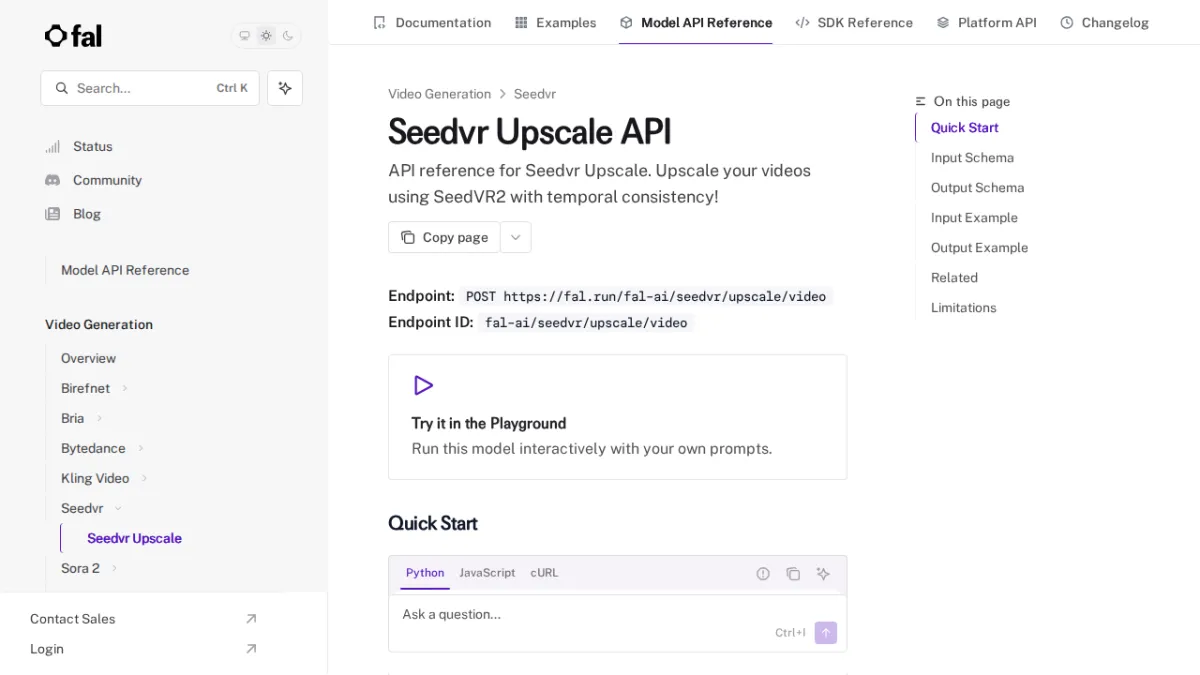Jump to Output Schema section
Image resolution: width=1200 pixels, height=675 pixels.
[x=977, y=187]
